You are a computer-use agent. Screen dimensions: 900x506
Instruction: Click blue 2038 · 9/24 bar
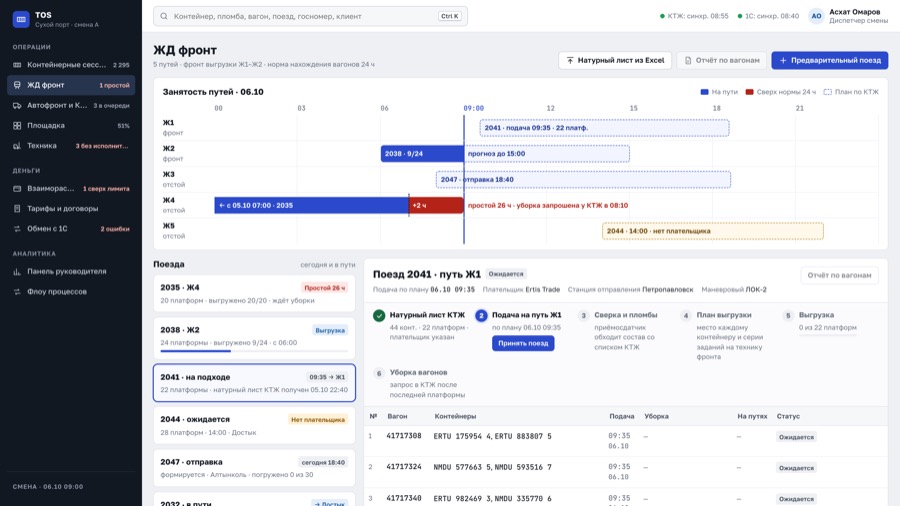(x=422, y=154)
